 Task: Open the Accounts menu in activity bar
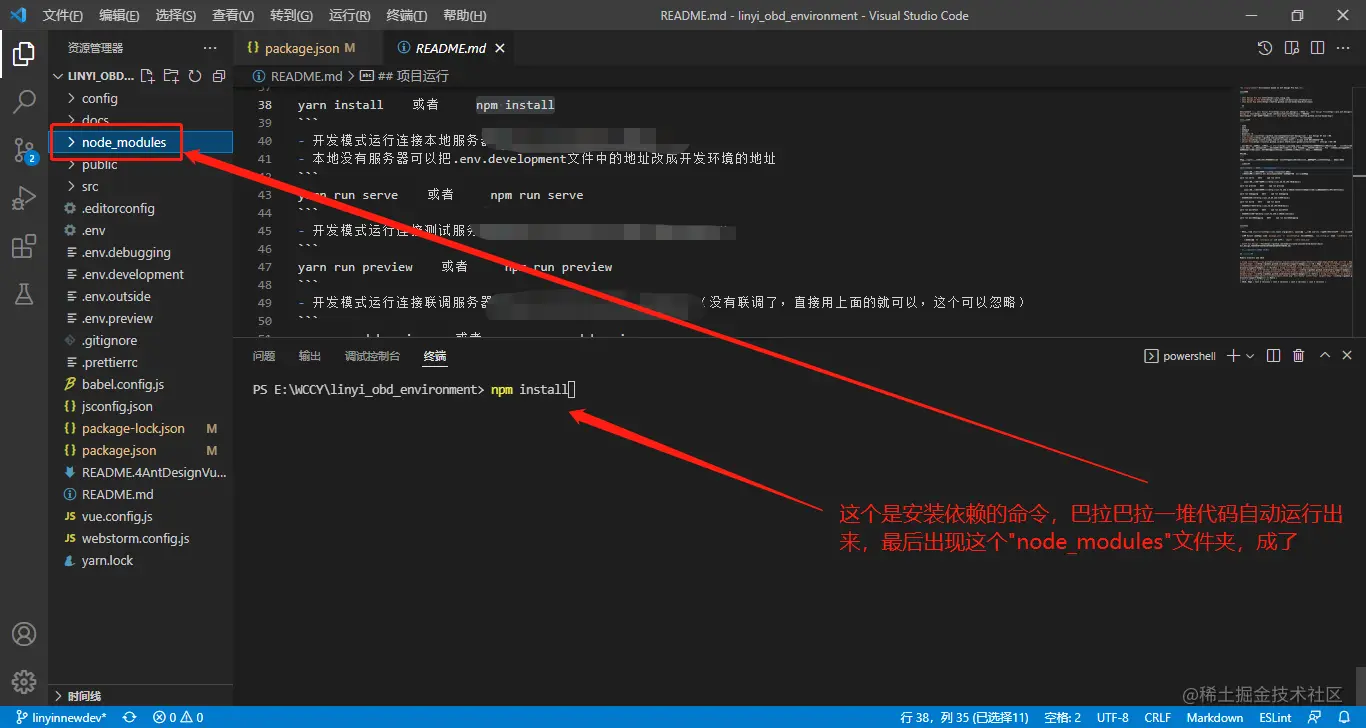tap(24, 634)
